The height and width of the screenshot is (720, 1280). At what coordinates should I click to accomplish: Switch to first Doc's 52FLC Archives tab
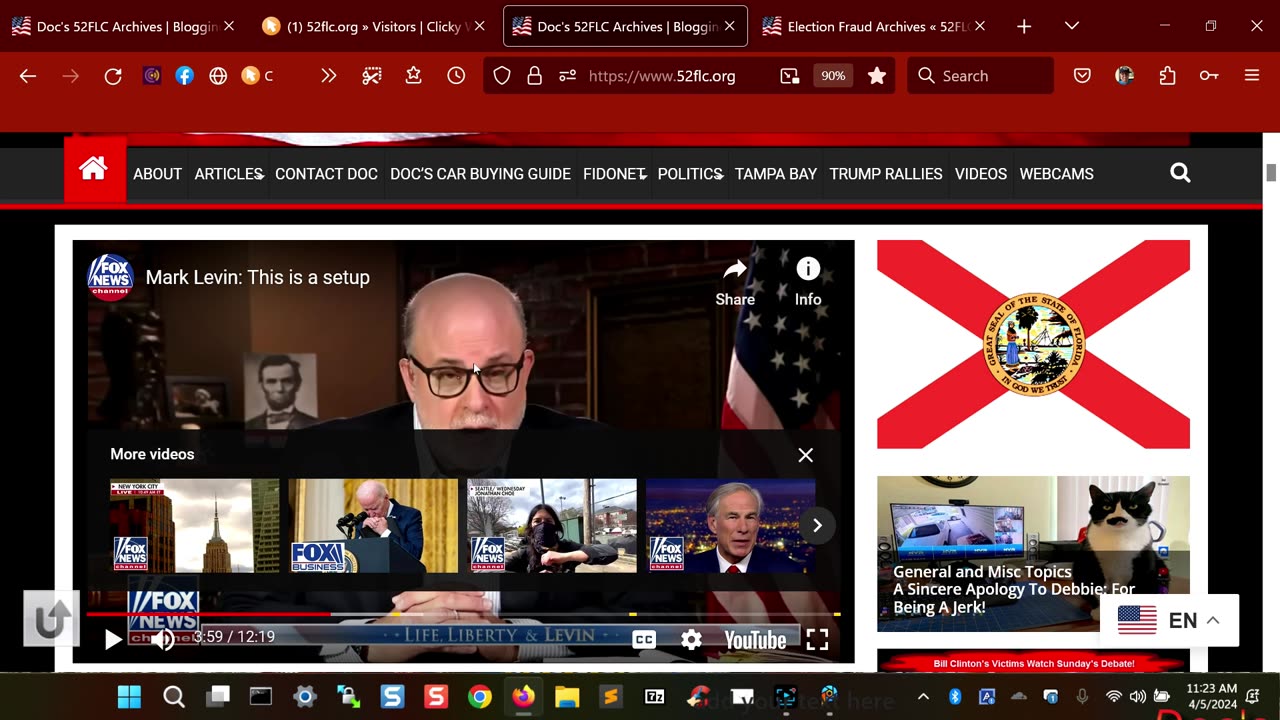[124, 27]
